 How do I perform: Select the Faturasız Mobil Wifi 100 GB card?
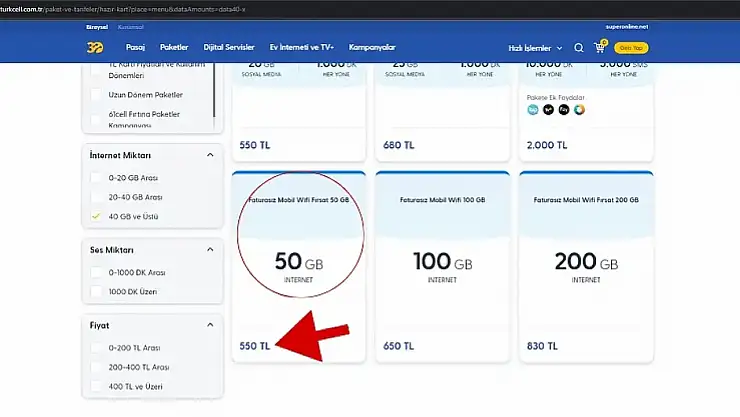[439, 265]
